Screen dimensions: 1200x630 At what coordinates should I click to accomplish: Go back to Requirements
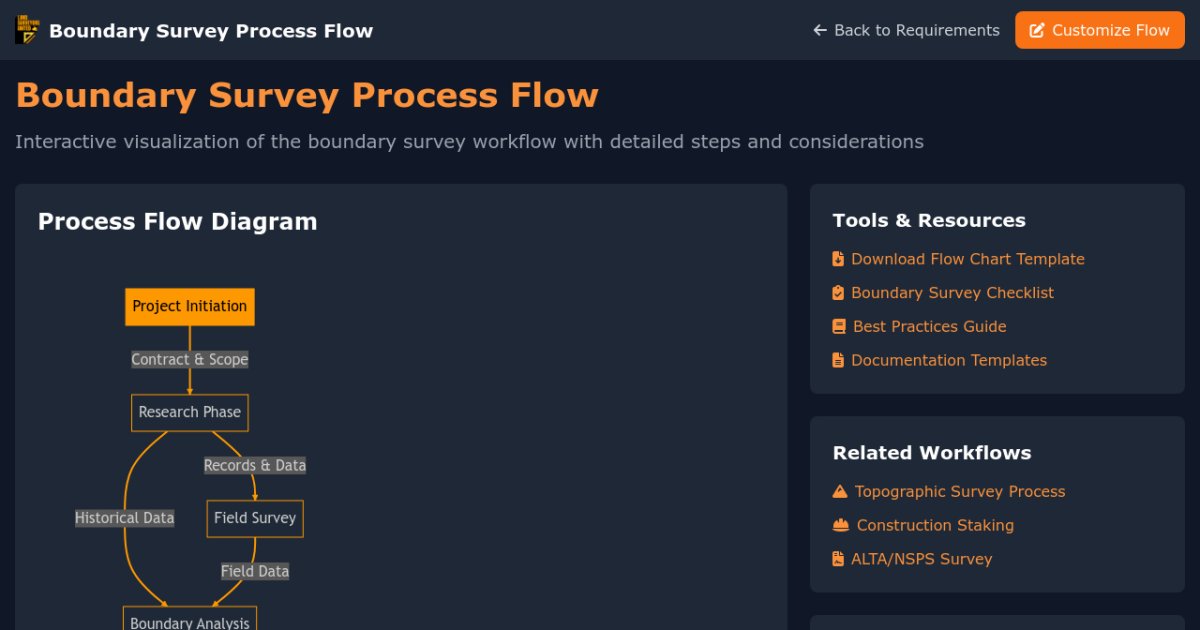coord(916,30)
